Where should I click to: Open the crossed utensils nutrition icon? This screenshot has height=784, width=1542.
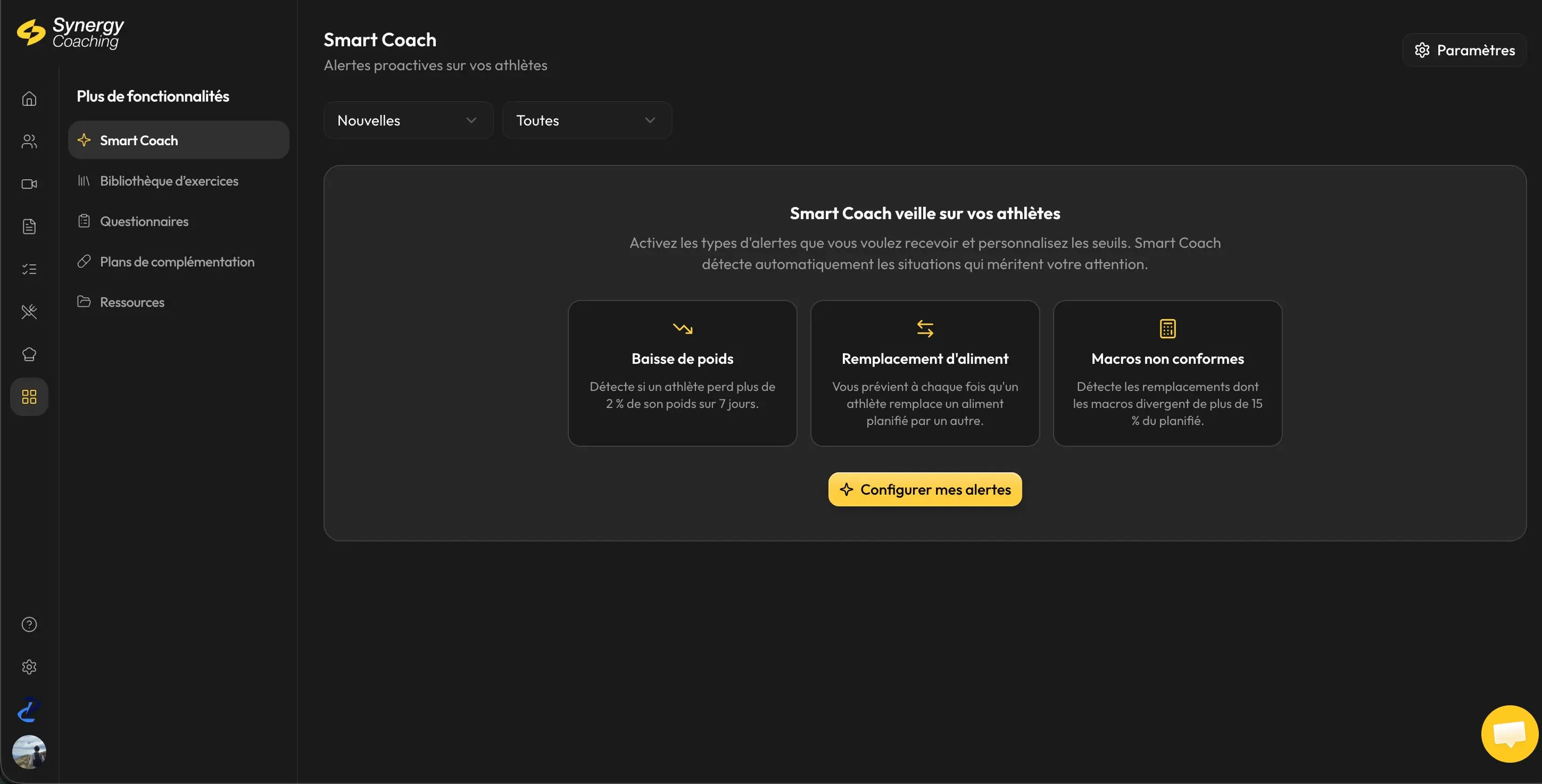pyautogui.click(x=29, y=311)
